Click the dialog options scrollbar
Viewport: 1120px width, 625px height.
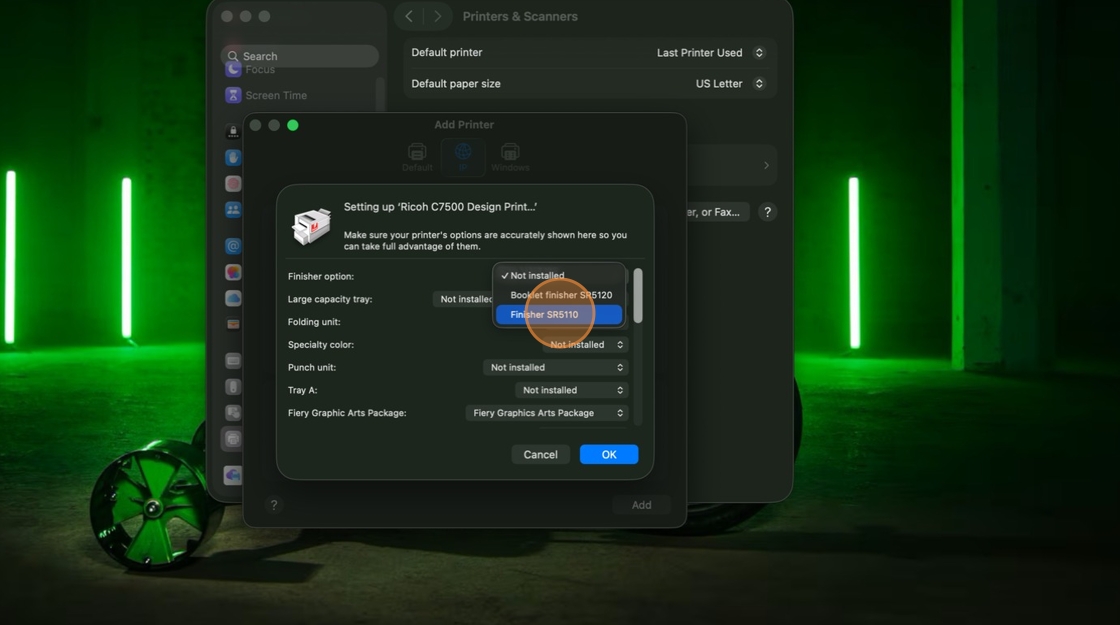638,296
